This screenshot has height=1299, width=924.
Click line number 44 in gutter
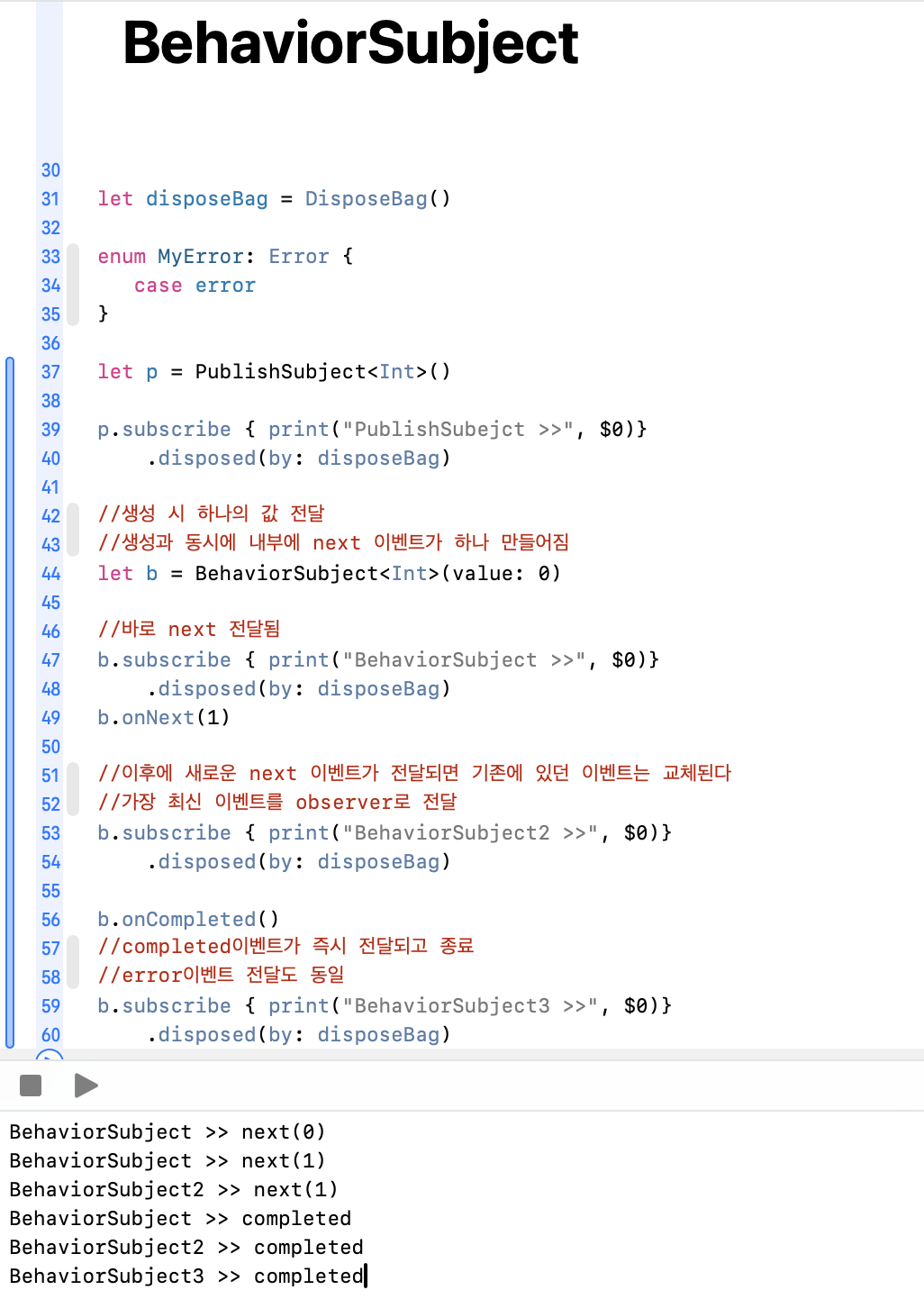[x=50, y=574]
